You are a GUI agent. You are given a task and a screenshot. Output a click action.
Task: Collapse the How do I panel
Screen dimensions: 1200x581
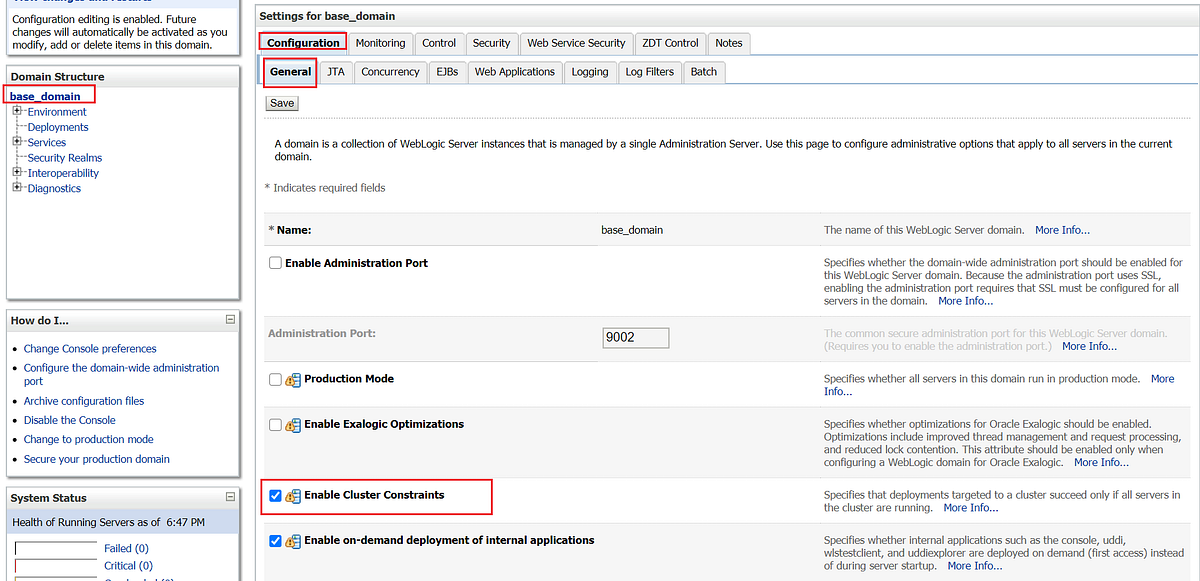point(230,319)
